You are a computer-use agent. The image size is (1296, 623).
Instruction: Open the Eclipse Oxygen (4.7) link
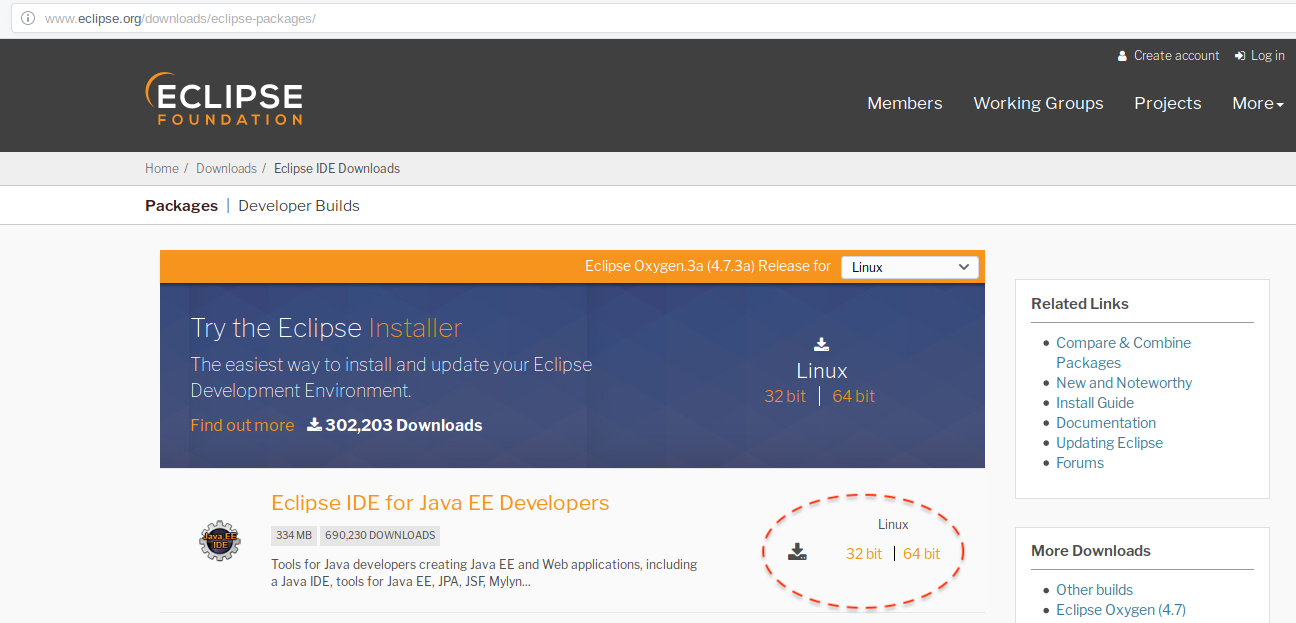[x=1121, y=609]
